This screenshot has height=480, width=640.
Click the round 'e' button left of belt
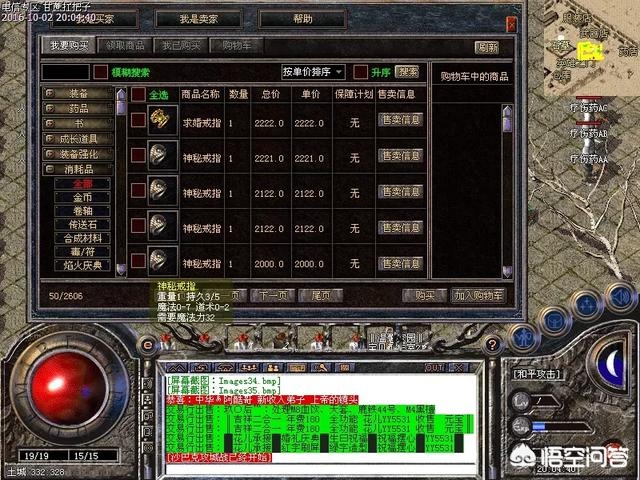click(x=147, y=345)
